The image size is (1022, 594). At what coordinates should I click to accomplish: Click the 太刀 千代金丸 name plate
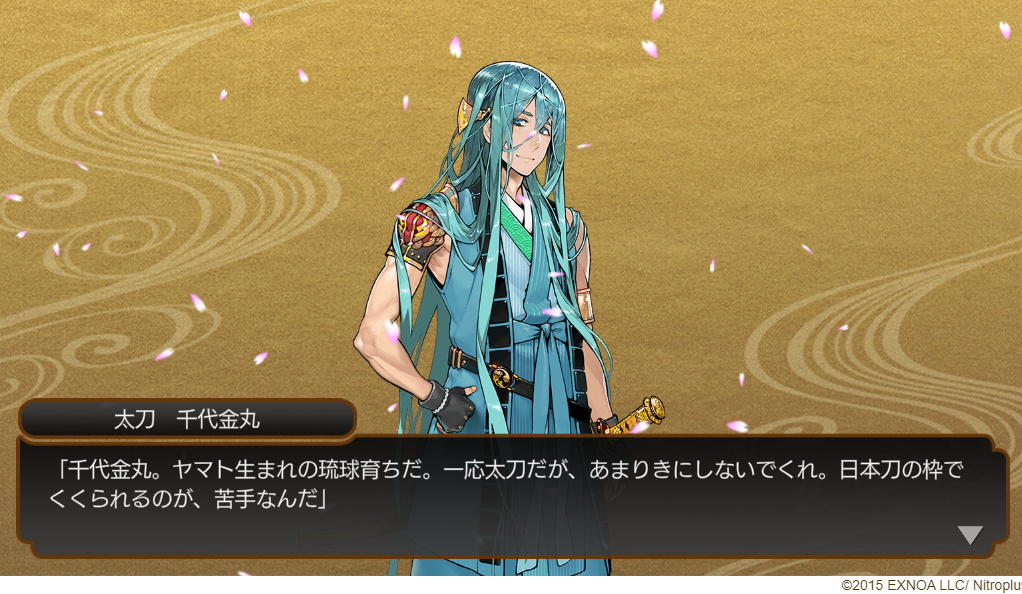point(187,419)
